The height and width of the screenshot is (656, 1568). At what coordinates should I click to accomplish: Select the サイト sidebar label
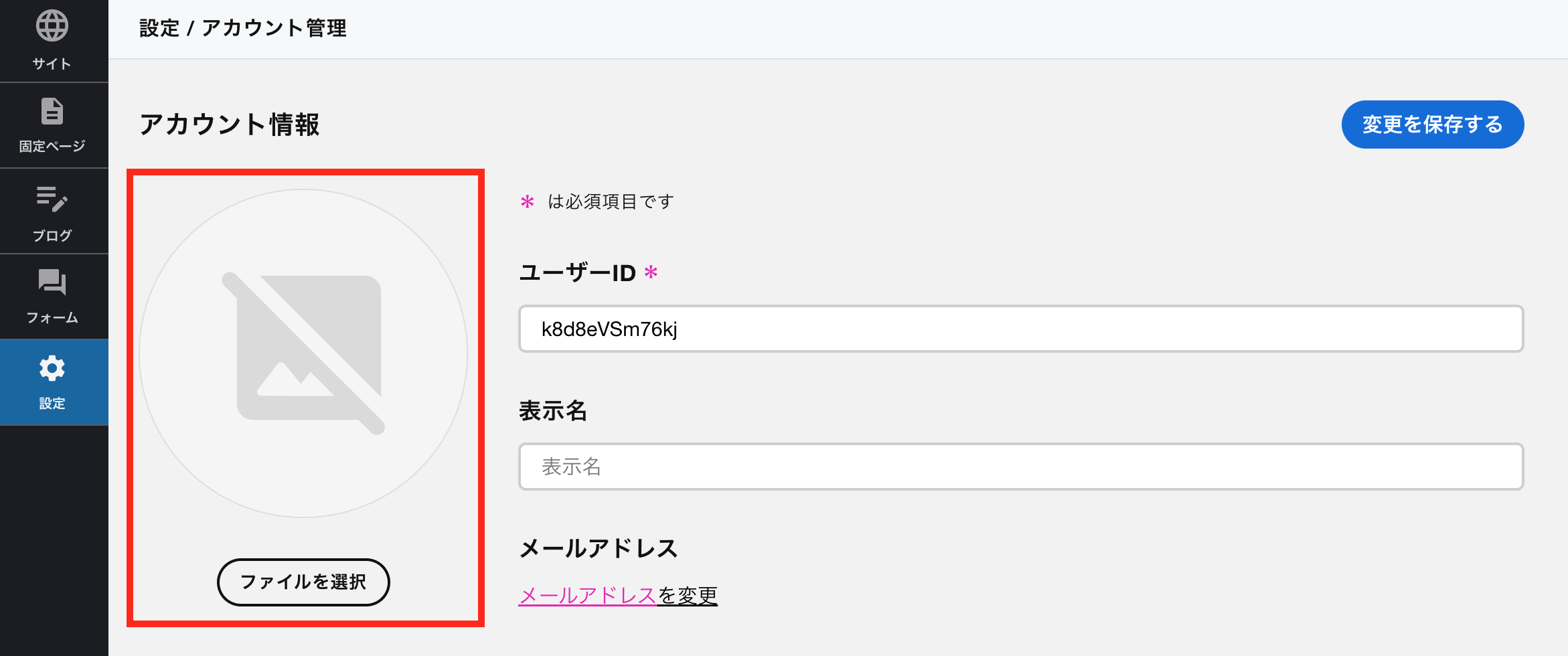coord(52,64)
